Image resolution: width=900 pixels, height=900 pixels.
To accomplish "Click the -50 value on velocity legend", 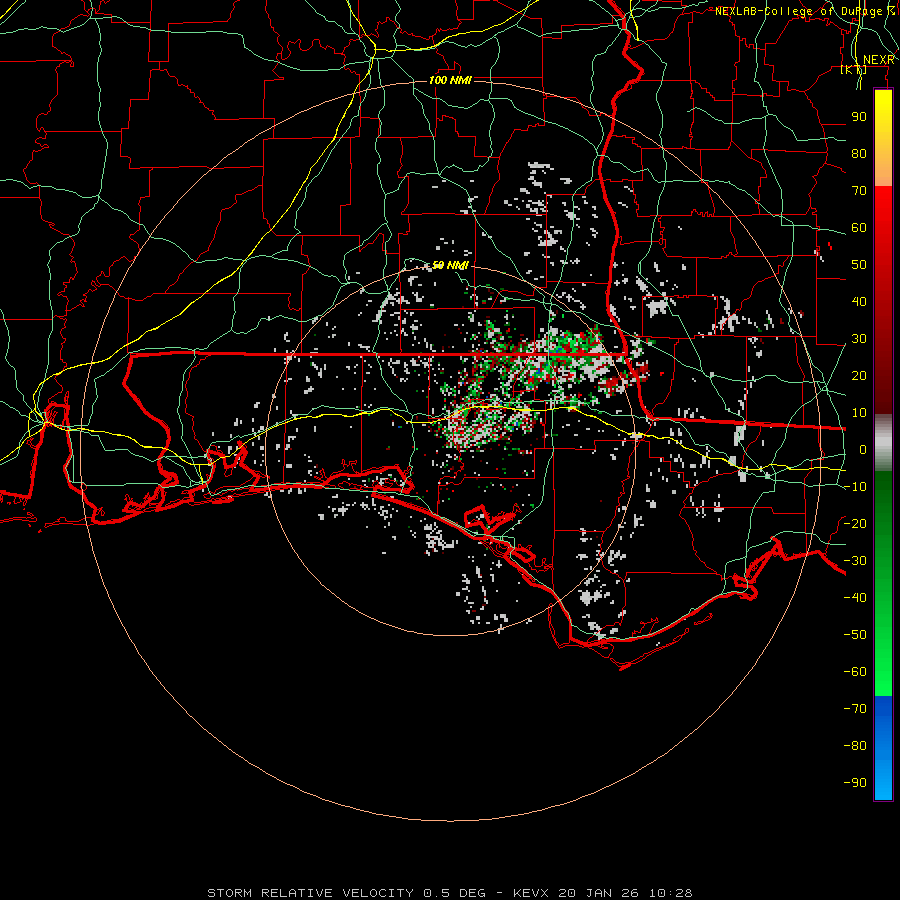I will pyautogui.click(x=855, y=635).
